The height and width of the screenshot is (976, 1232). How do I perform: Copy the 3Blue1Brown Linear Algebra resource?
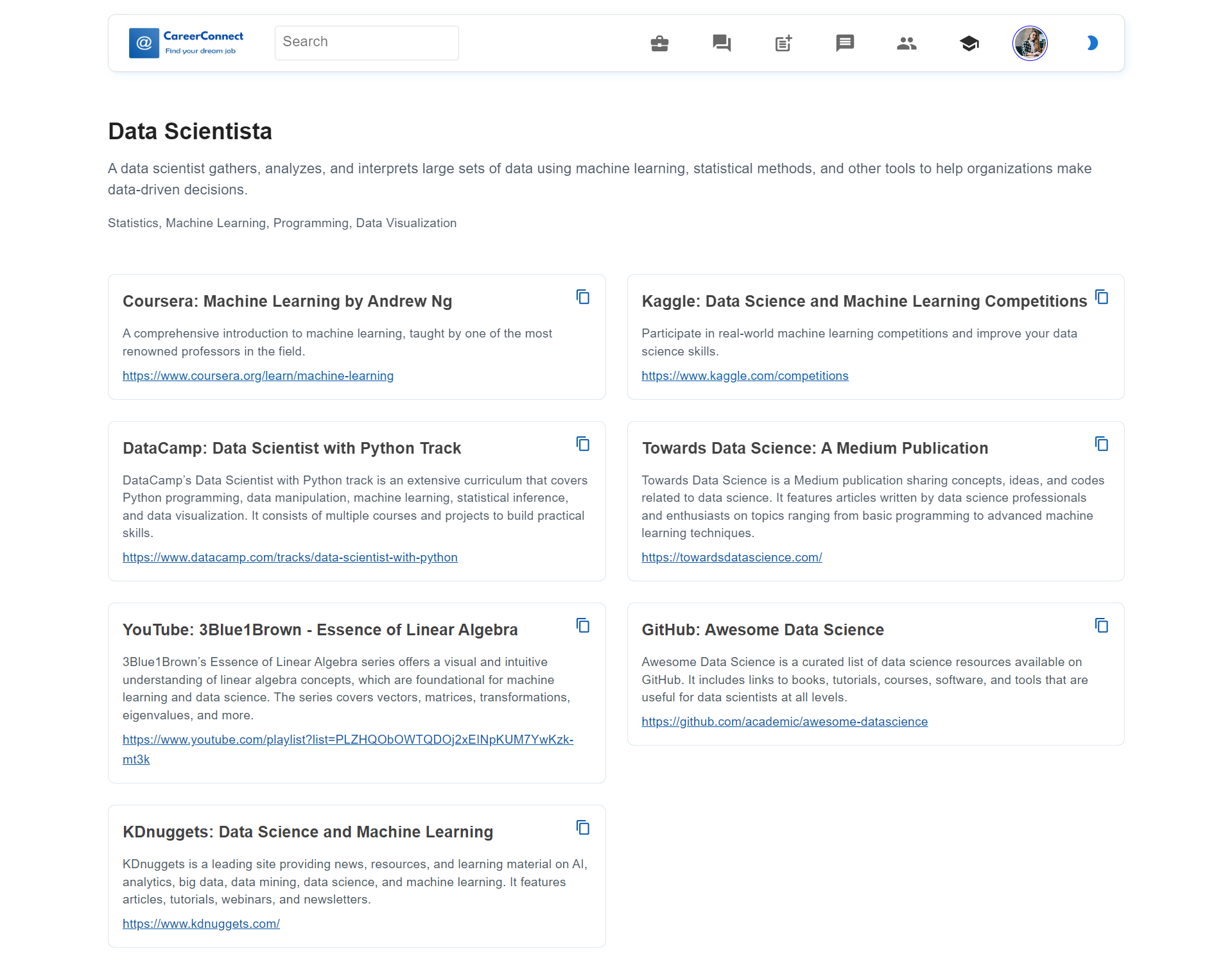(x=583, y=626)
